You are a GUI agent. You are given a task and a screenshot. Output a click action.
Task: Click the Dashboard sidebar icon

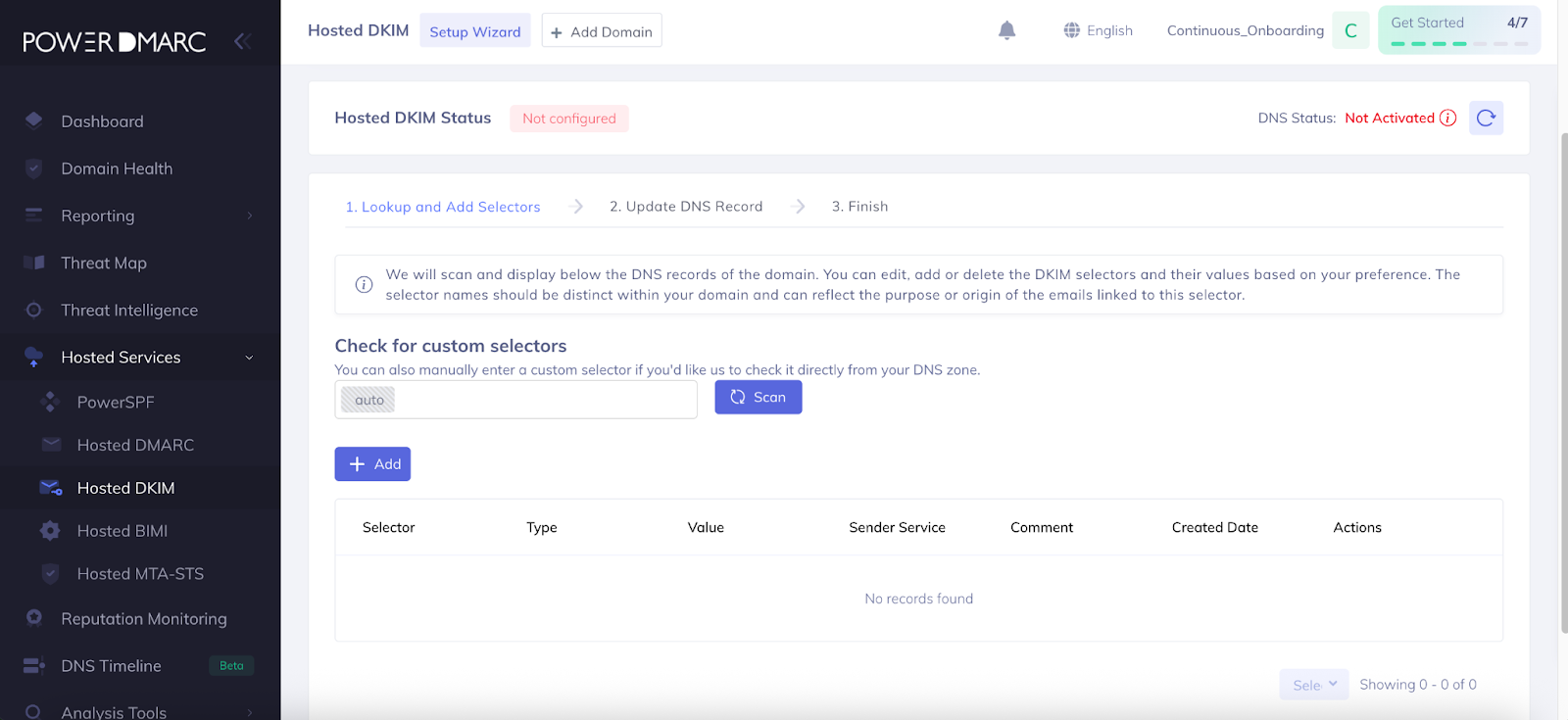point(34,120)
